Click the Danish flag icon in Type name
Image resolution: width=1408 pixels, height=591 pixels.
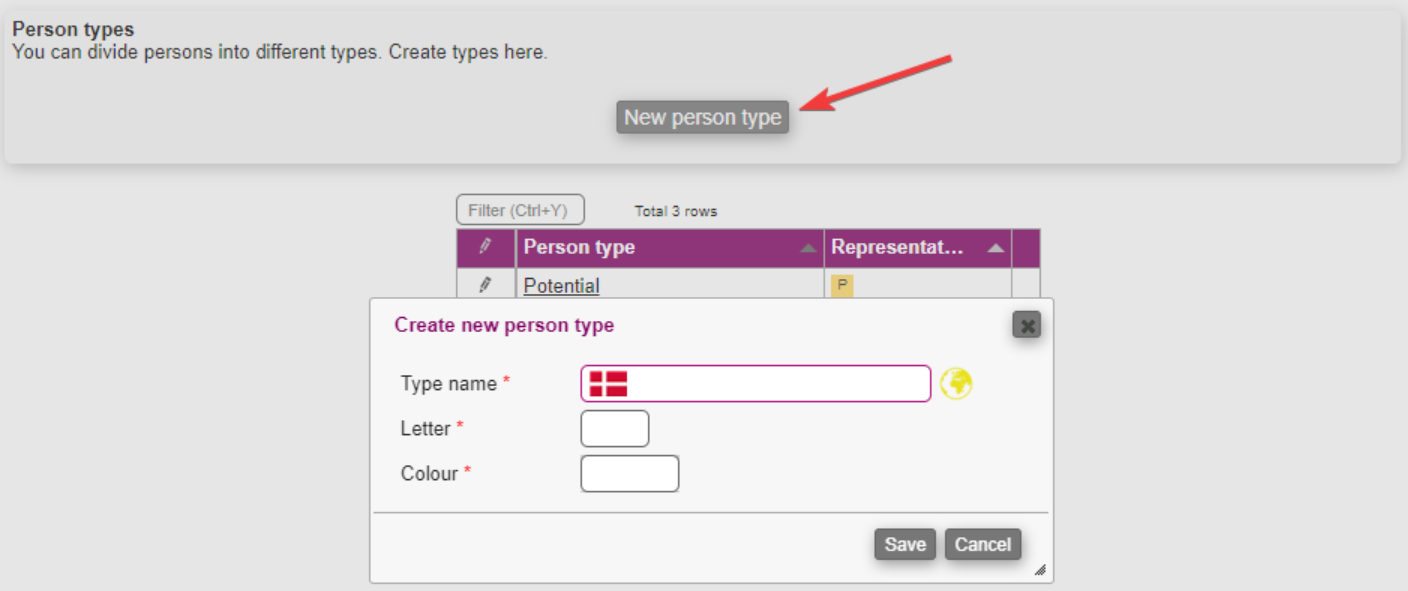click(x=608, y=384)
